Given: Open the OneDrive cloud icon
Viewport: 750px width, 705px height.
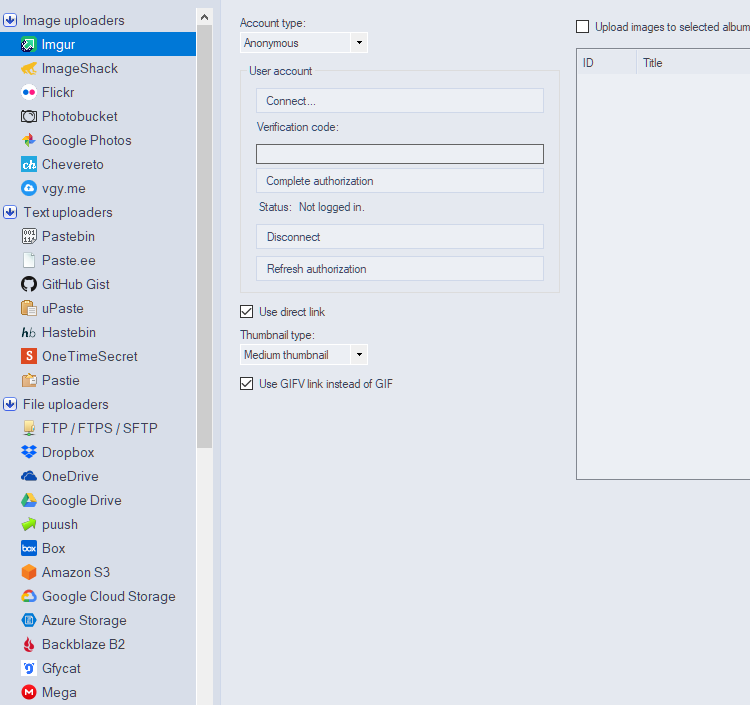Looking at the screenshot, I should [29, 476].
